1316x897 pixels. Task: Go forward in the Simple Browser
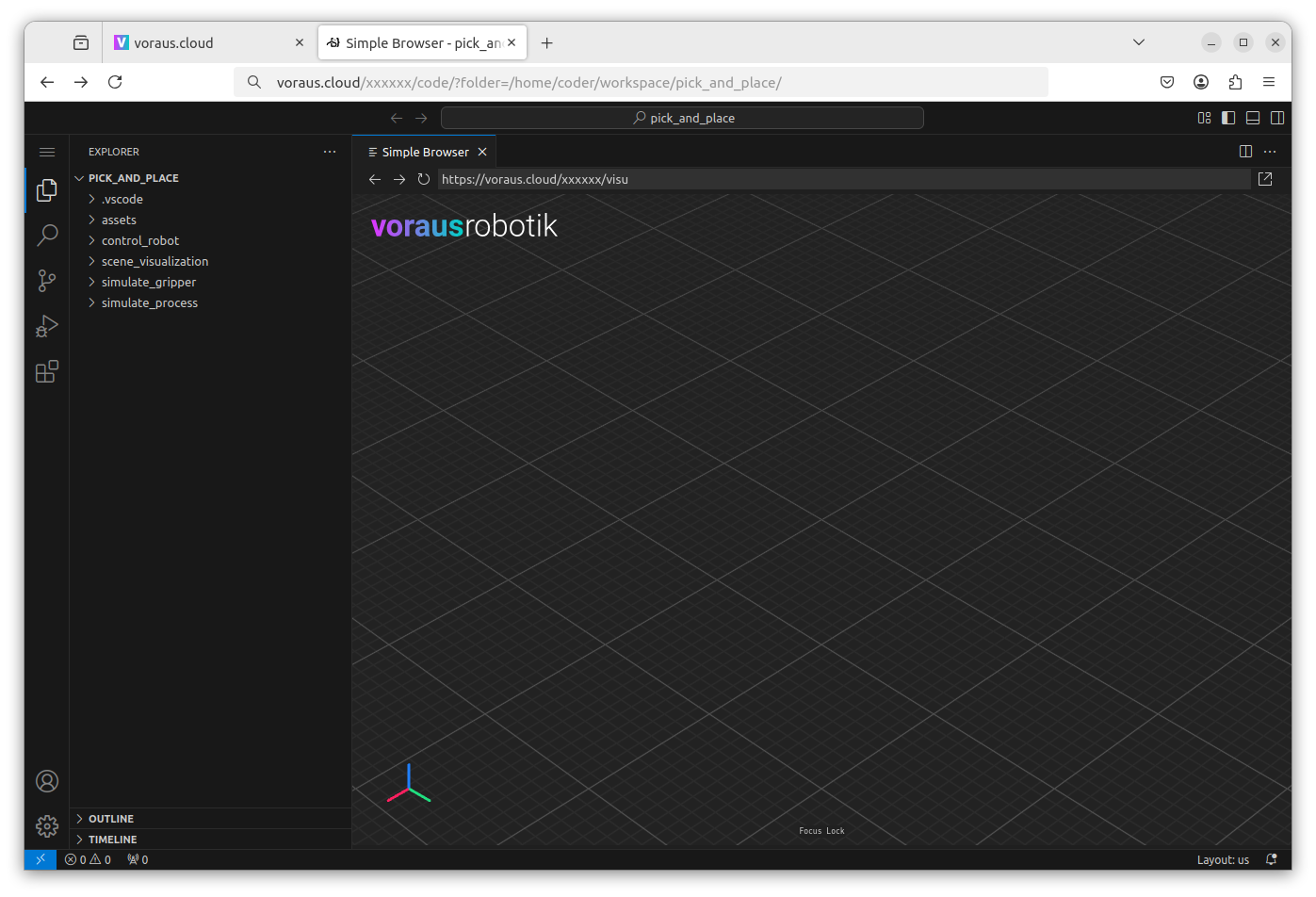(x=399, y=179)
